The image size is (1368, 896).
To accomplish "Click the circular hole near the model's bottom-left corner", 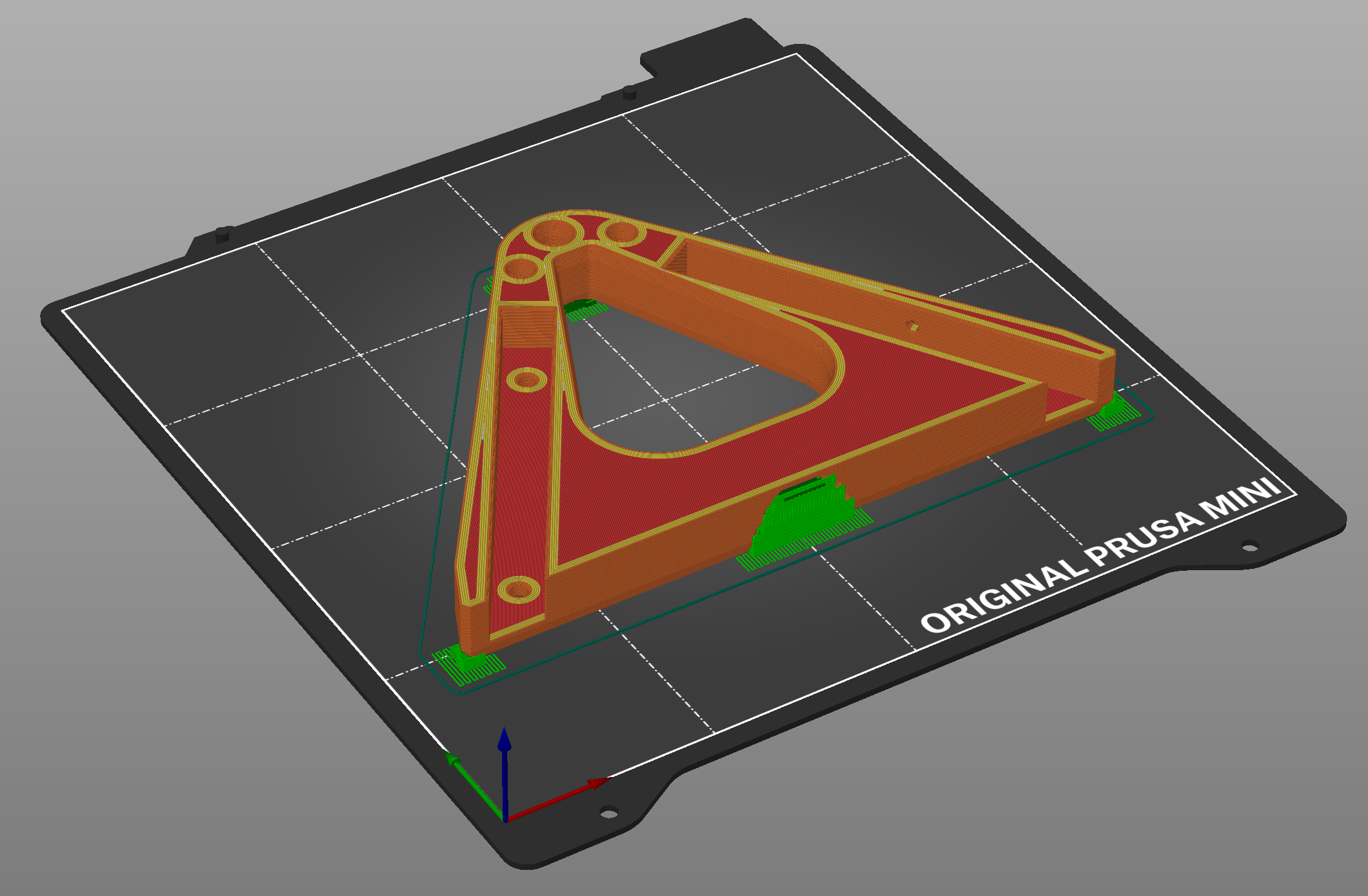I will click(519, 589).
